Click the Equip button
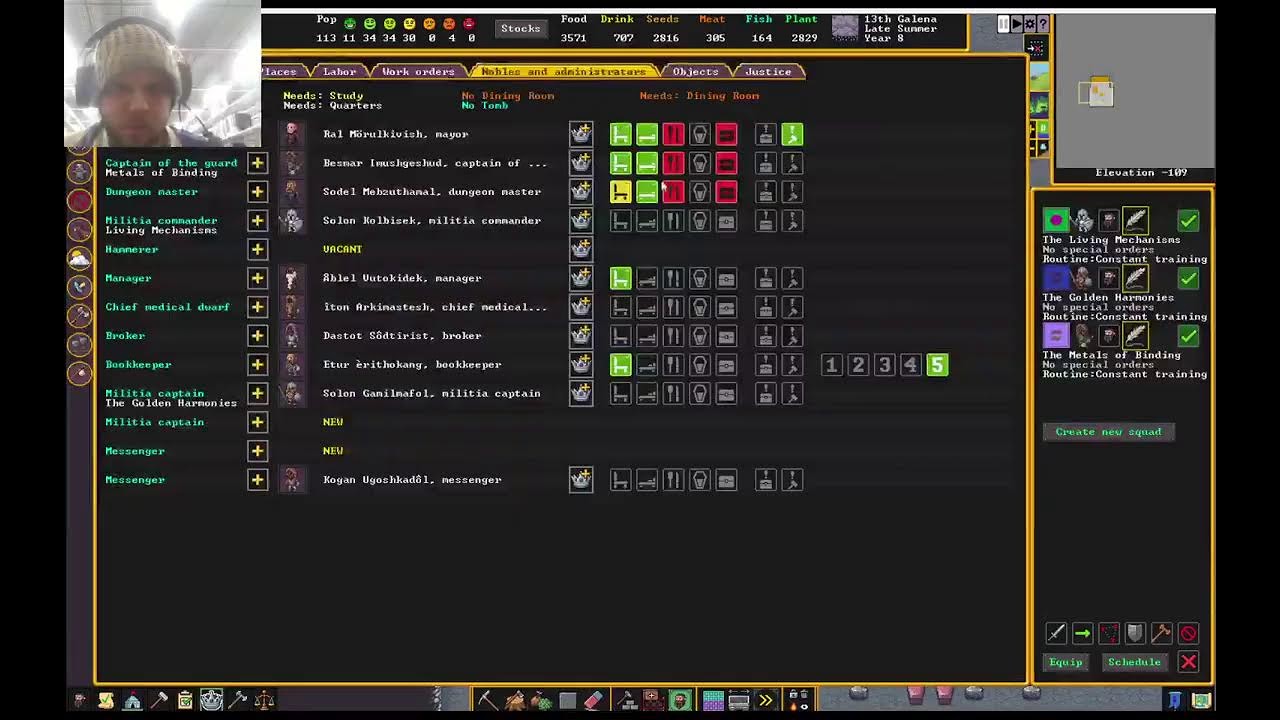The height and width of the screenshot is (720, 1280). click(1065, 662)
